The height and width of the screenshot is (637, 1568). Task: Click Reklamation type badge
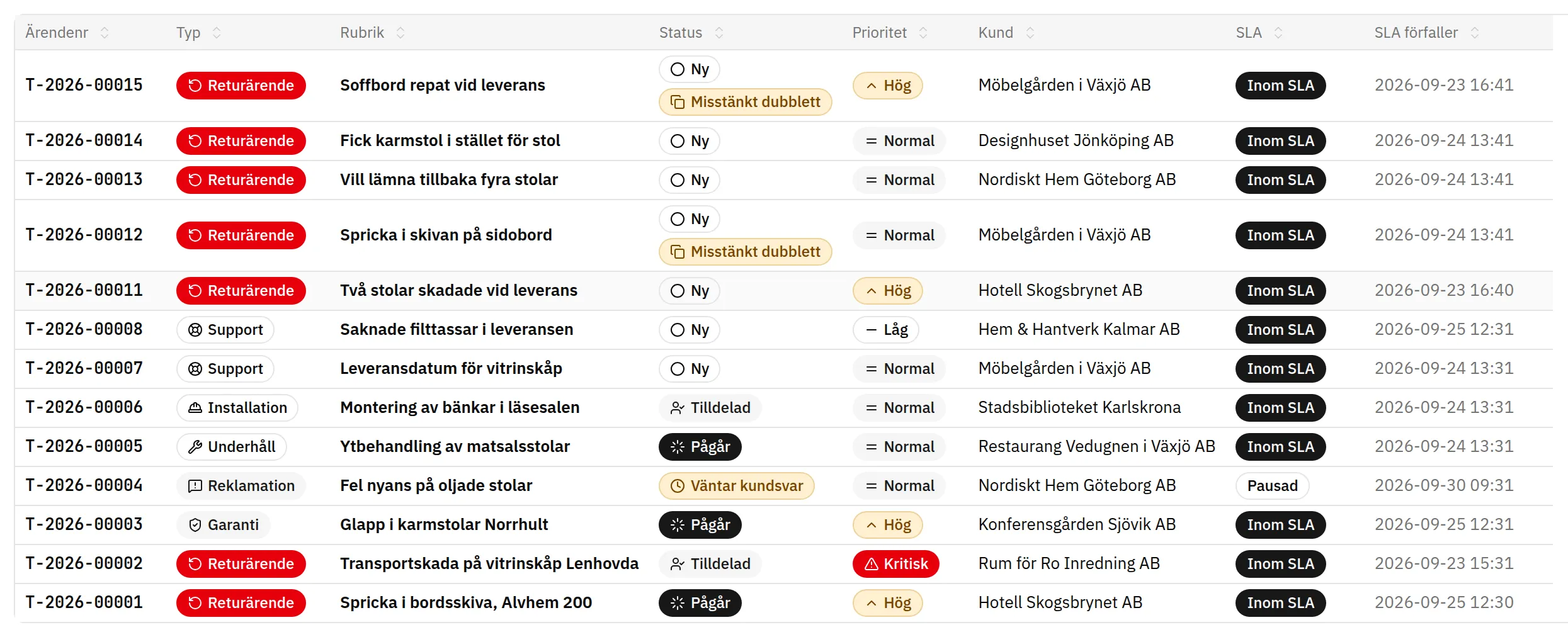(241, 486)
